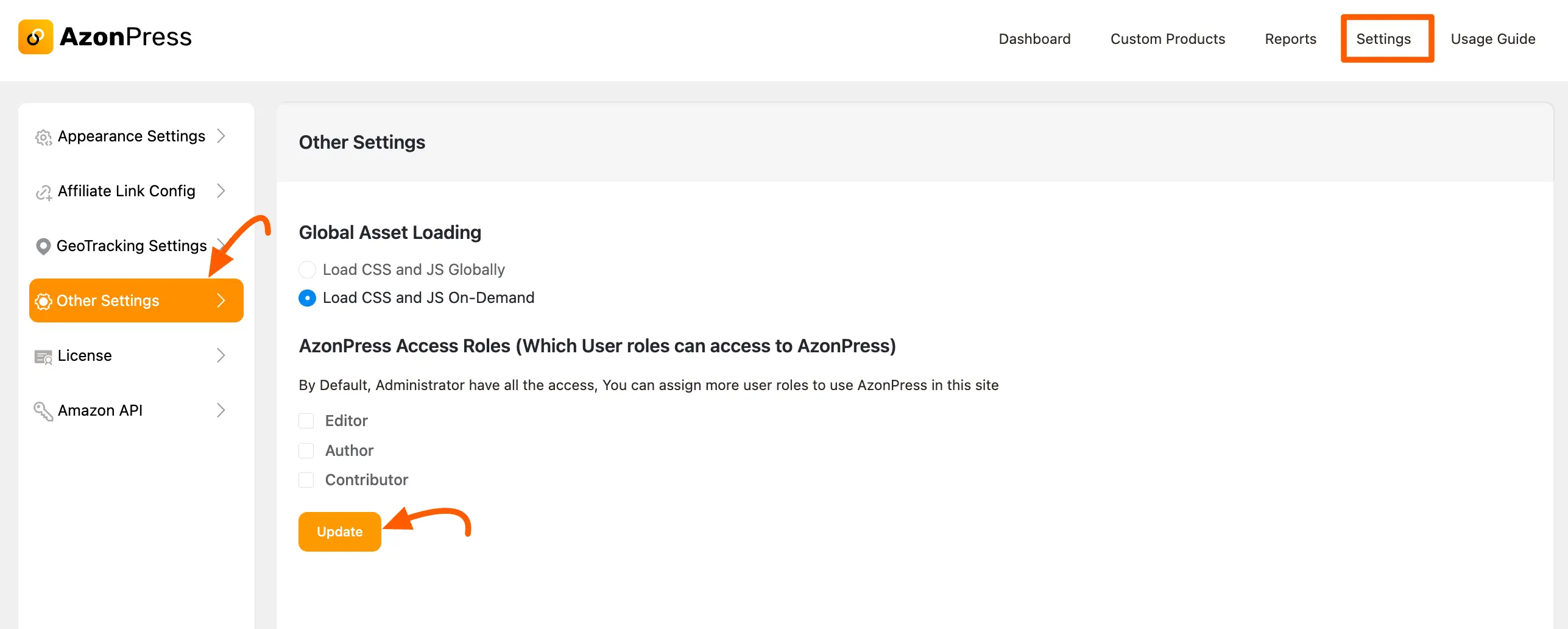The height and width of the screenshot is (629, 1568).
Task: Open the Usage Guide tab
Action: pos(1493,39)
